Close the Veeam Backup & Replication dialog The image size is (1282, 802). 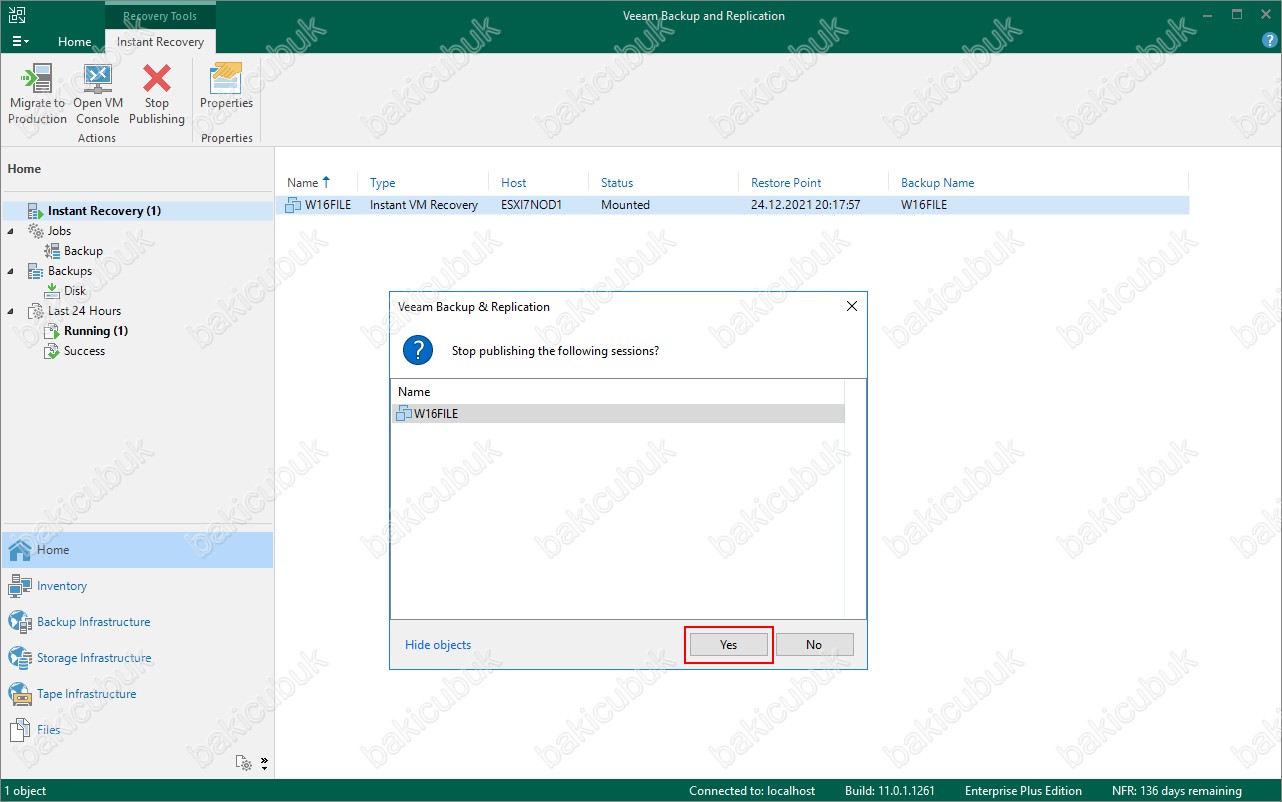[x=852, y=307]
